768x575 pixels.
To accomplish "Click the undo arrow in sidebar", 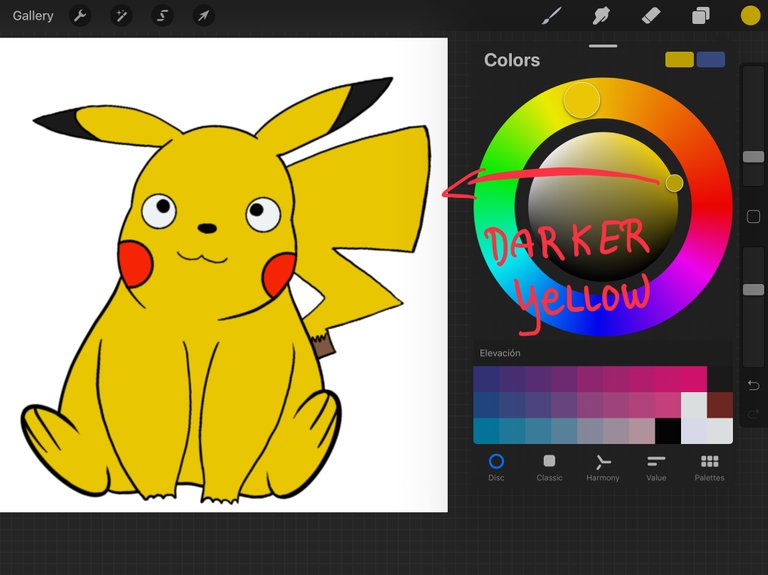I will (753, 385).
